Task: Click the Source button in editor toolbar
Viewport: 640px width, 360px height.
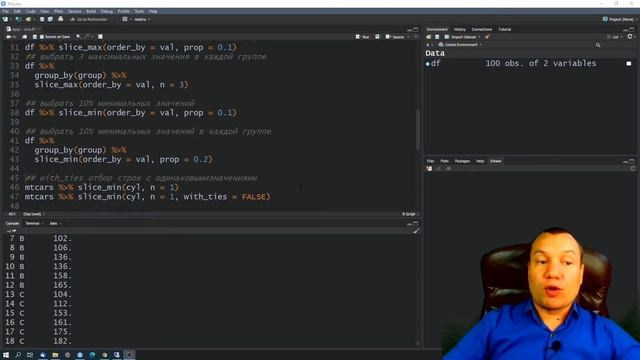Action: (395, 37)
